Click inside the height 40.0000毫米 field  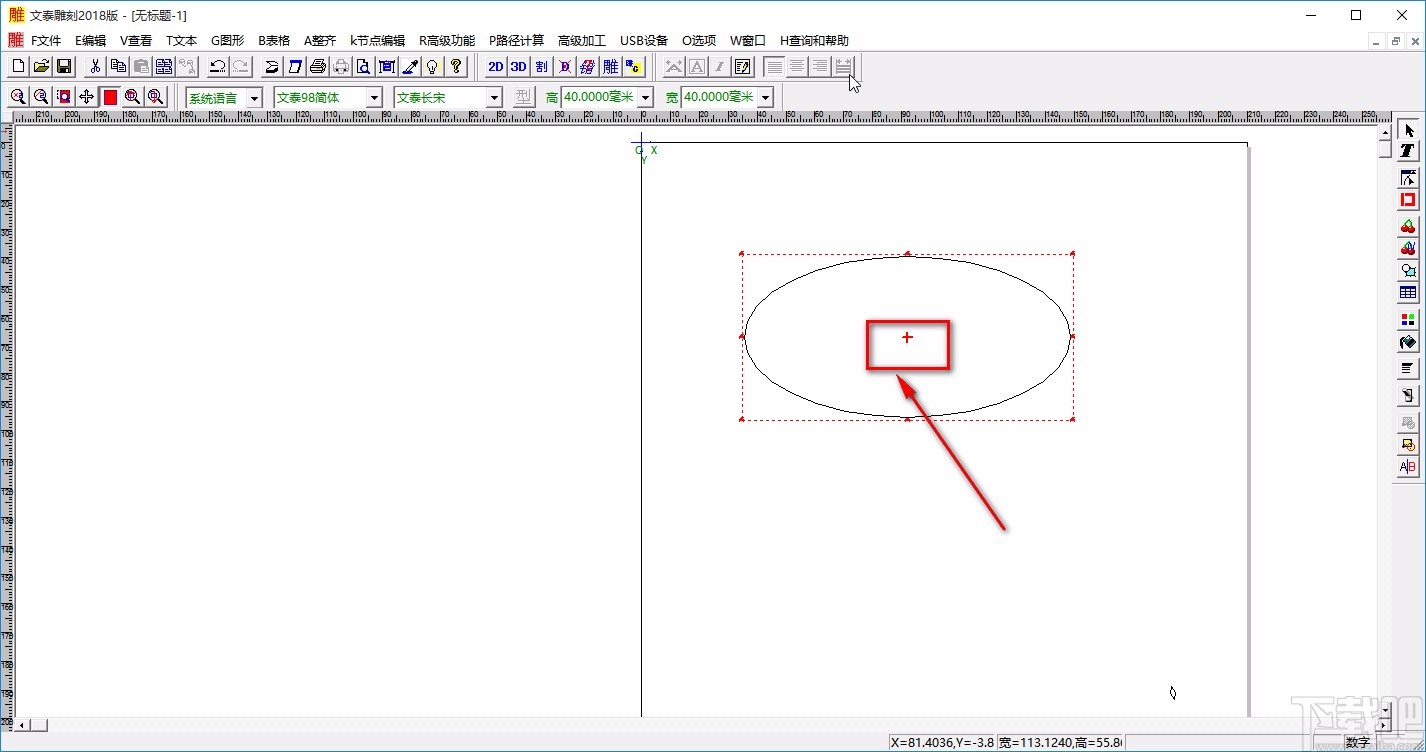(x=599, y=97)
